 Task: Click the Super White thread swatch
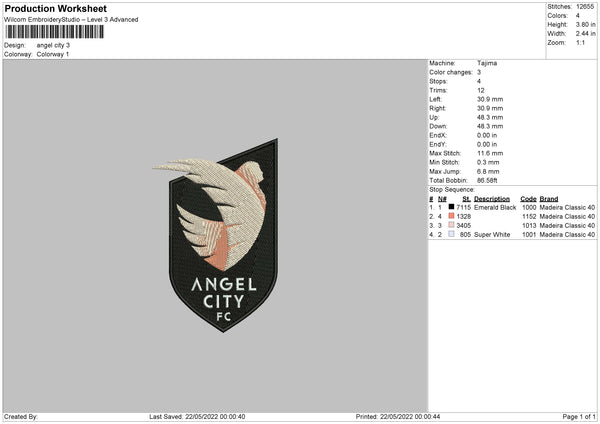[x=451, y=234]
